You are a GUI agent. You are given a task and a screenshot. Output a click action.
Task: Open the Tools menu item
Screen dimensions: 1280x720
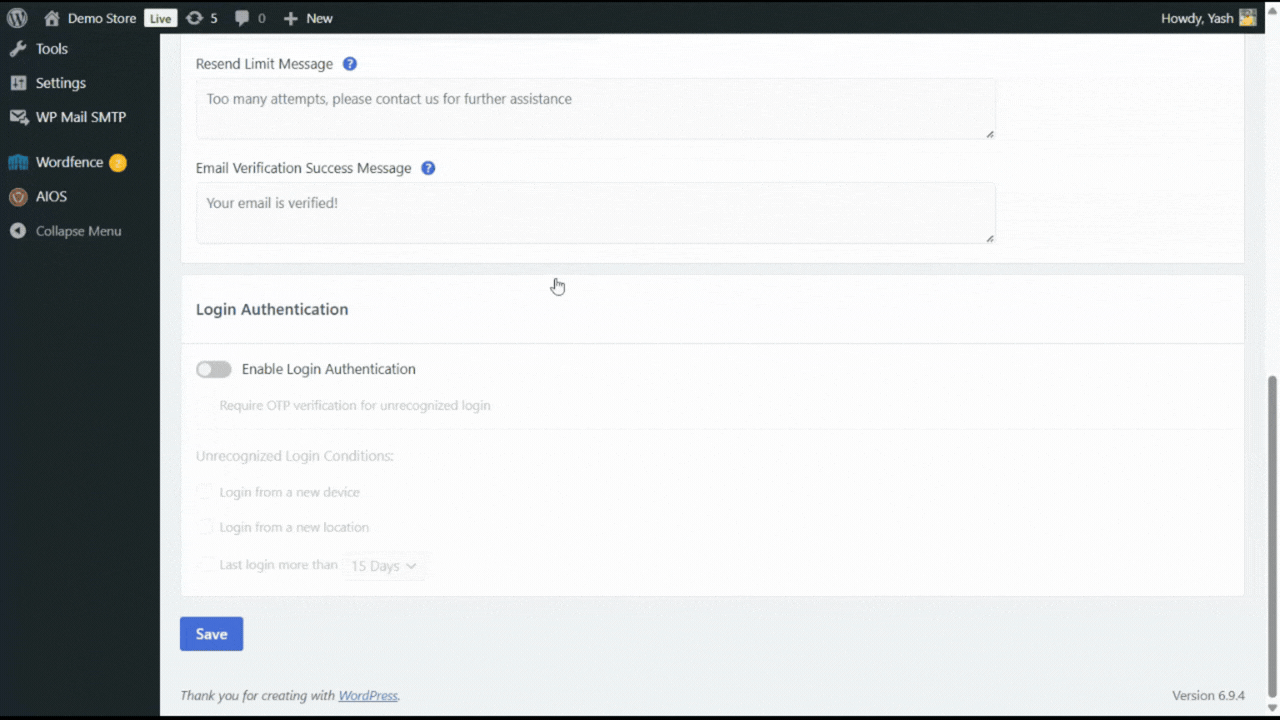51,49
